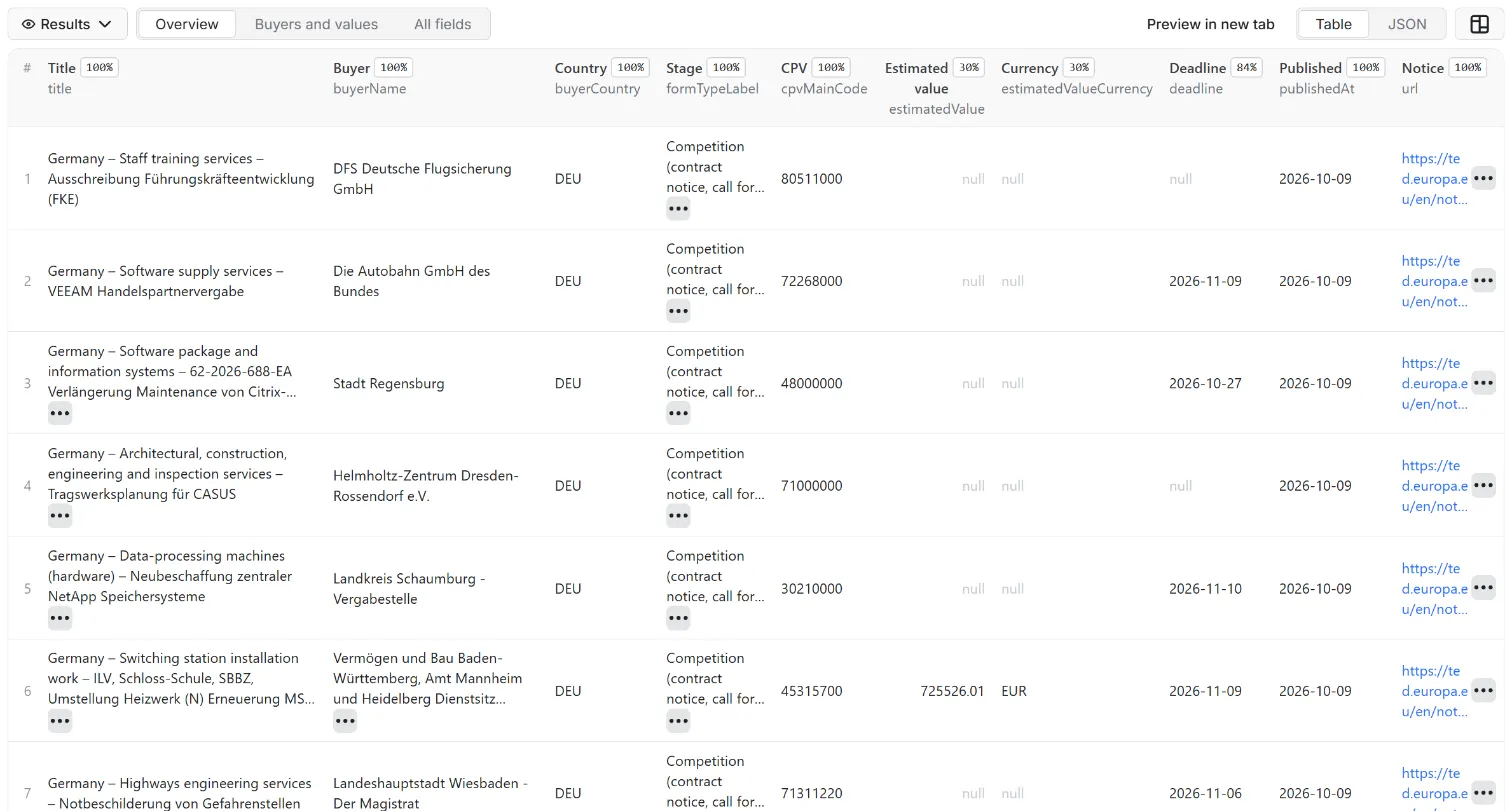Screen dimensions: 1512x811
Task: Click CPV code 80511000
Action: (x=811, y=179)
